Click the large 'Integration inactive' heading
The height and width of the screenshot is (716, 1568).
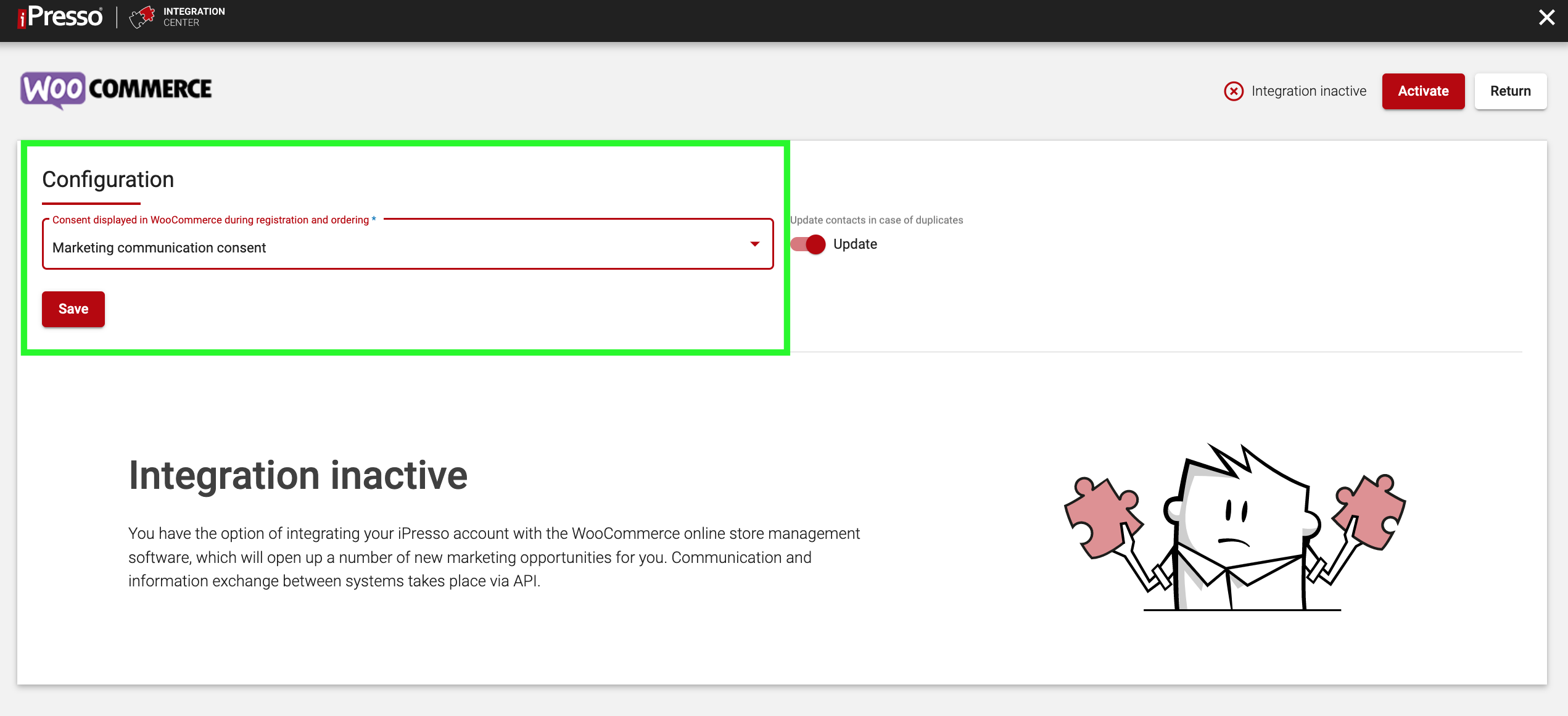(298, 476)
